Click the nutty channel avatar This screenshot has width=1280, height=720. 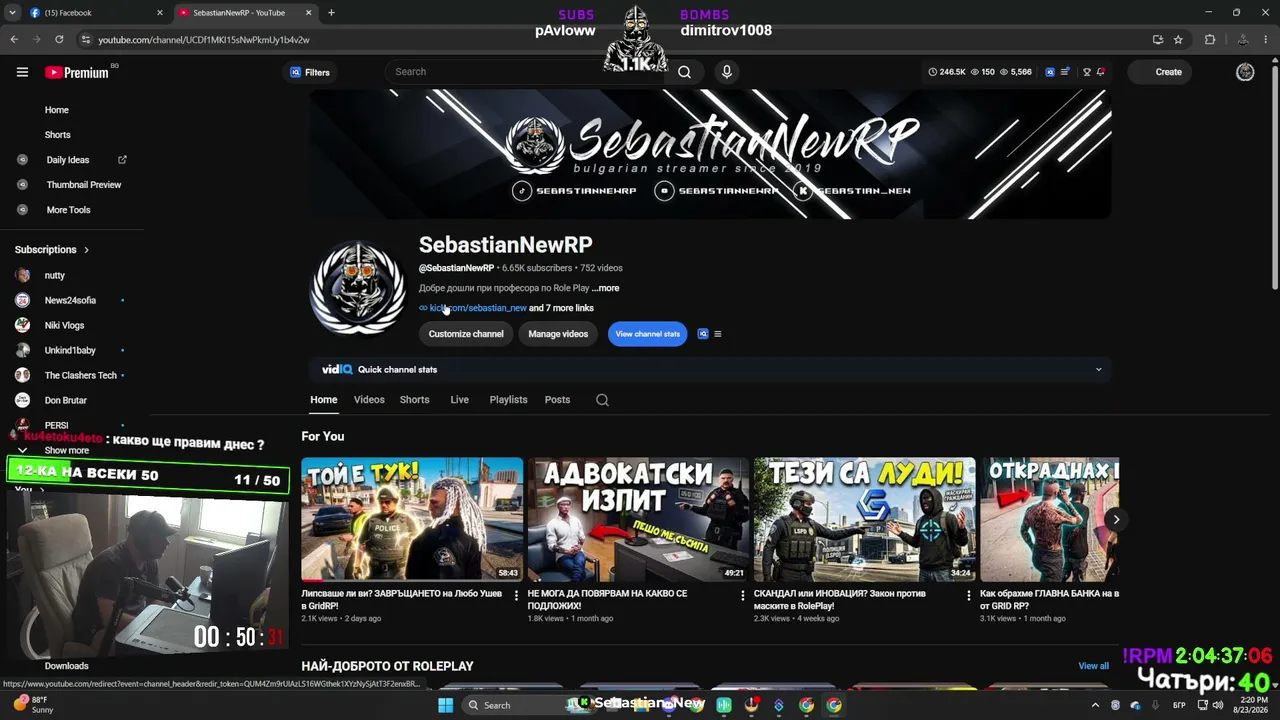(22, 275)
